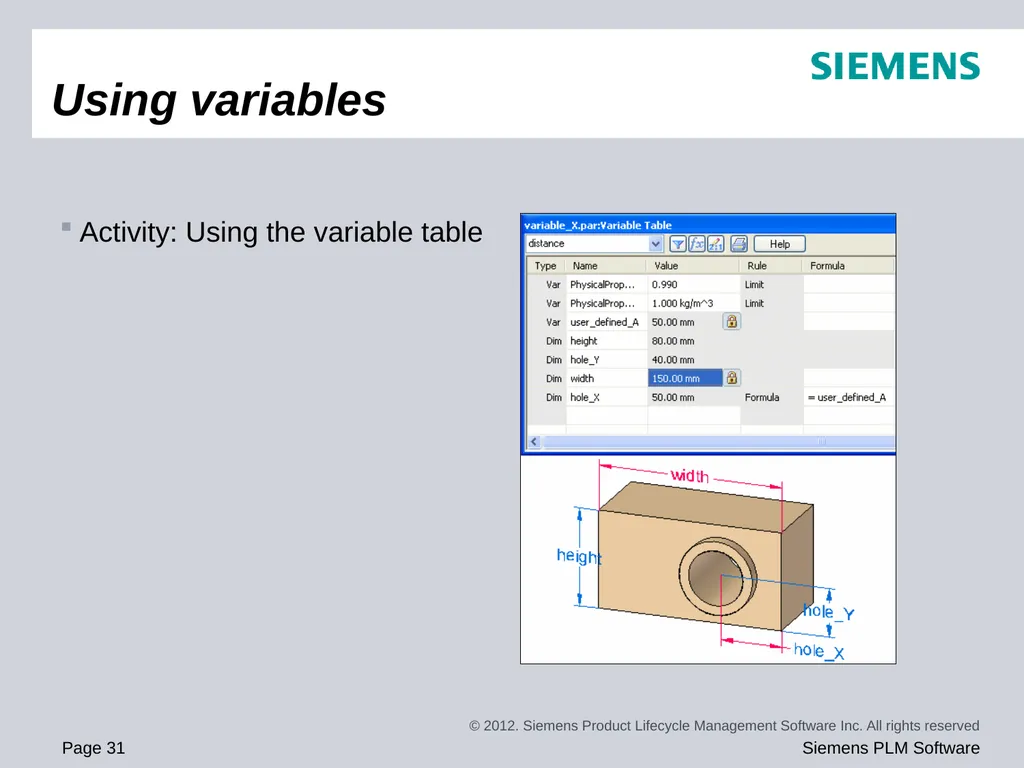Click the 80.00 mm value cell
Image resolution: width=1024 pixels, height=768 pixels.
click(694, 341)
